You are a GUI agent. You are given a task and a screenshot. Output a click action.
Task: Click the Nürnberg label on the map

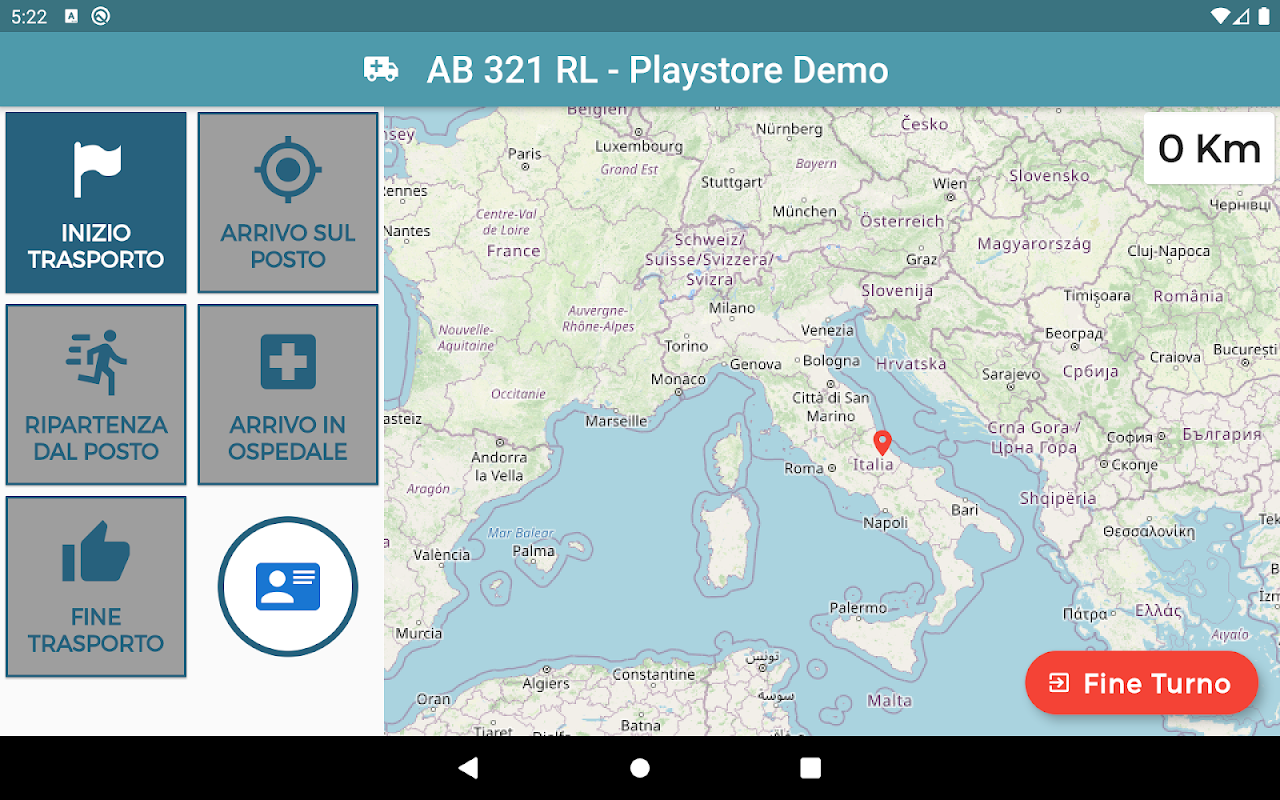[789, 129]
